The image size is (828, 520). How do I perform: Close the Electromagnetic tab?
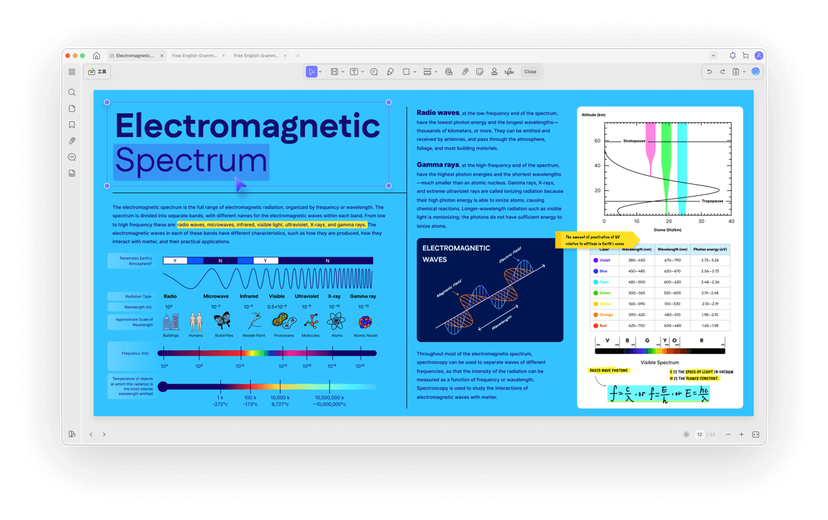click(x=162, y=55)
